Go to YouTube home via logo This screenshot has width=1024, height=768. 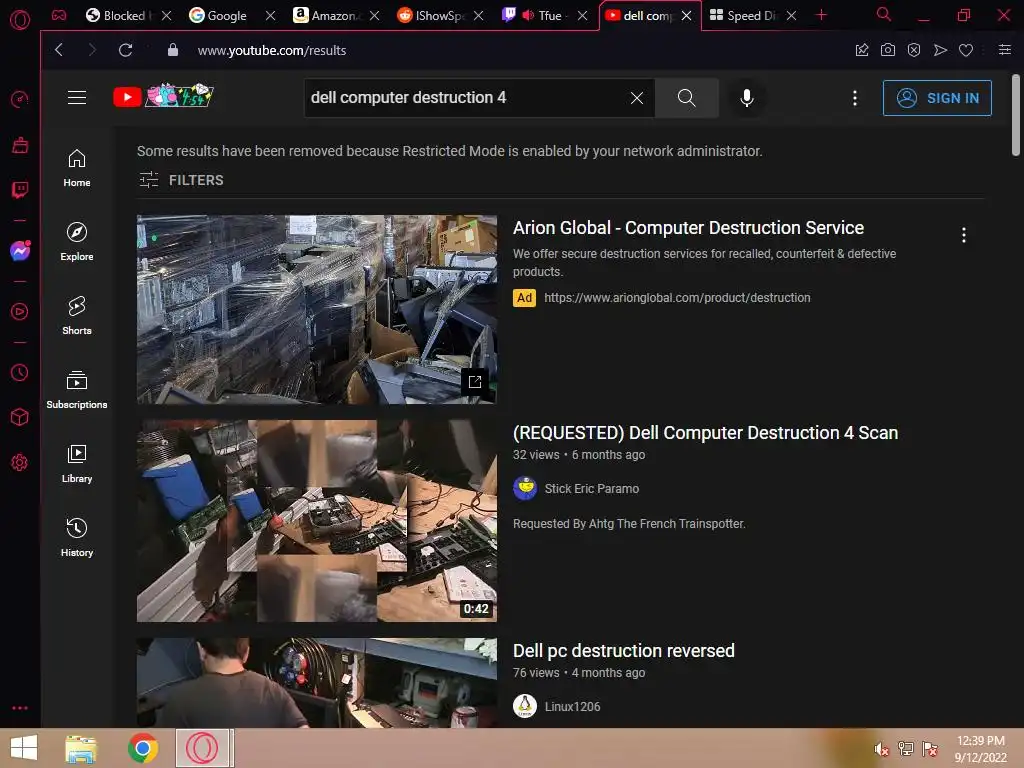(x=163, y=97)
